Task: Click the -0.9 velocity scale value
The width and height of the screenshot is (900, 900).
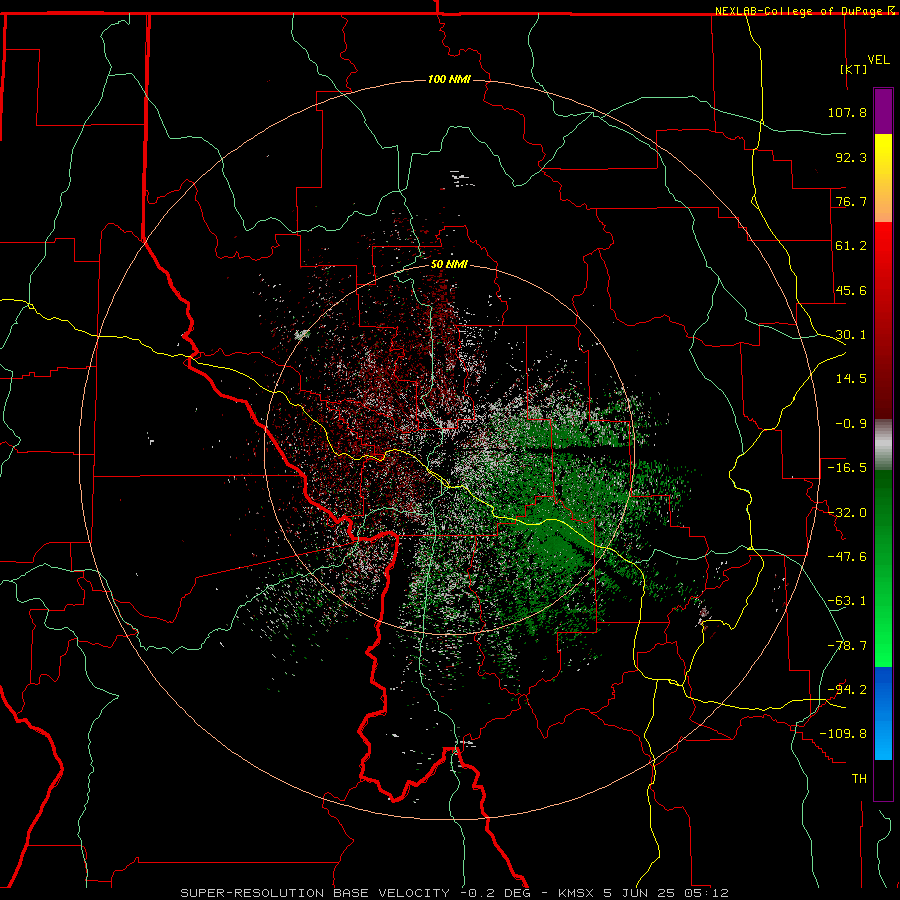Action: point(851,424)
